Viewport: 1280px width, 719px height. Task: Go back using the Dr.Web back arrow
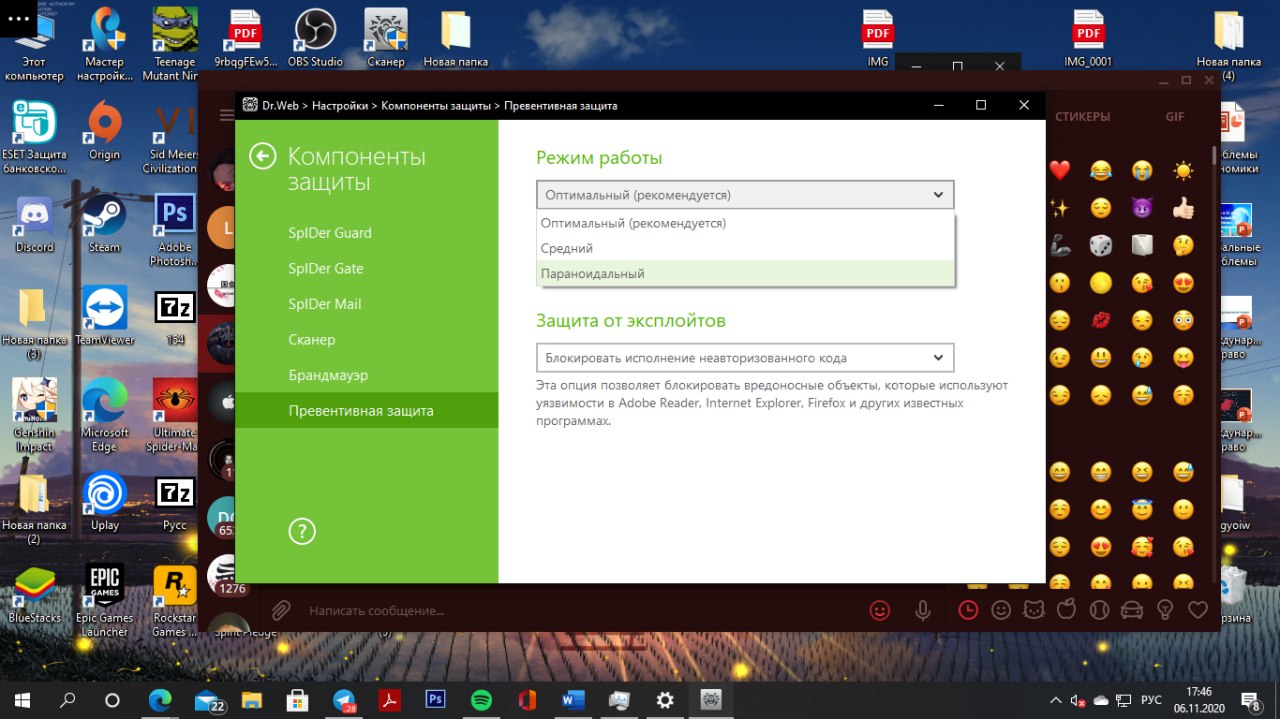(x=263, y=156)
